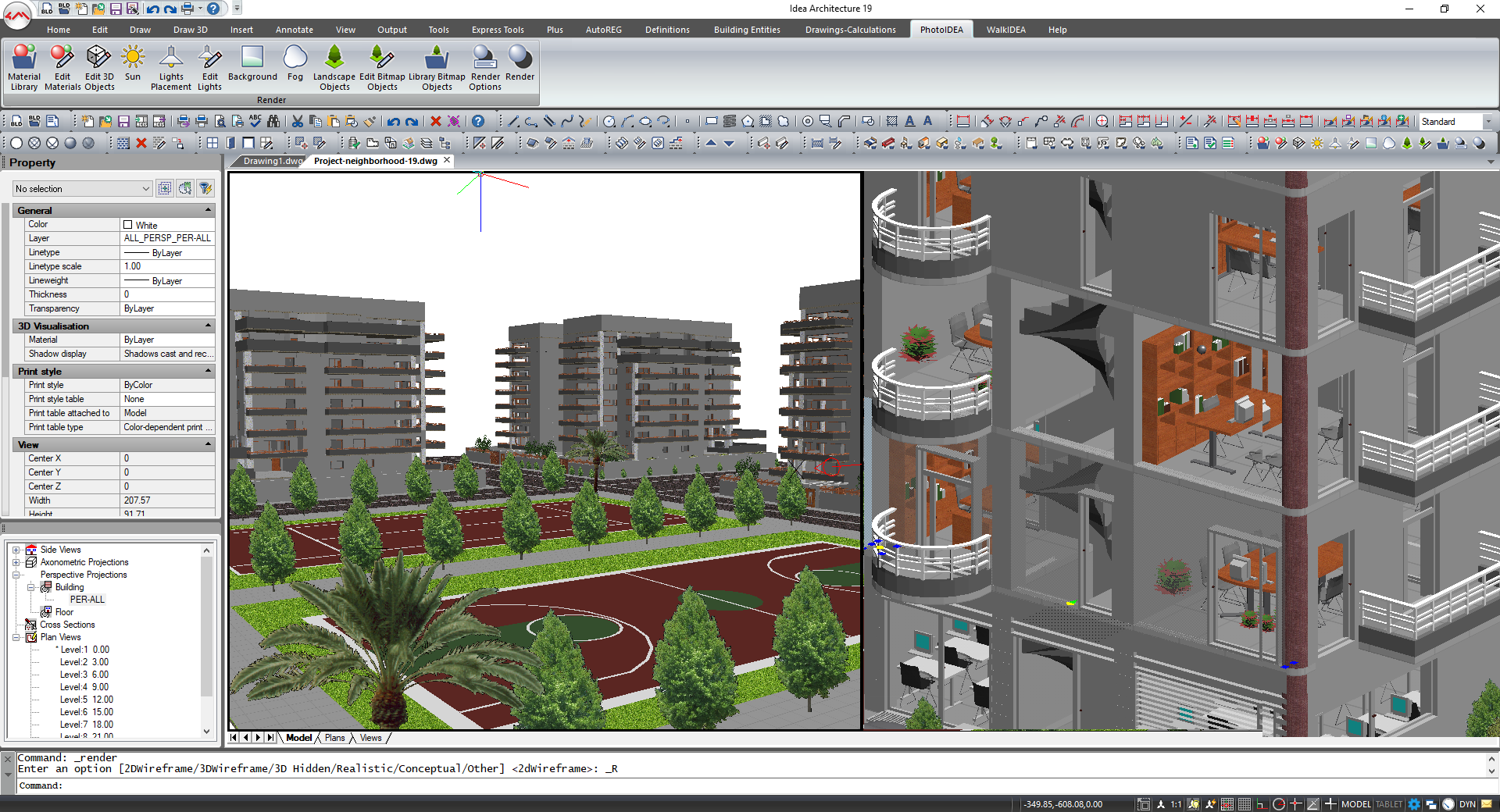Click the Quick Select filter icon
1500x812 pixels.
[x=205, y=188]
